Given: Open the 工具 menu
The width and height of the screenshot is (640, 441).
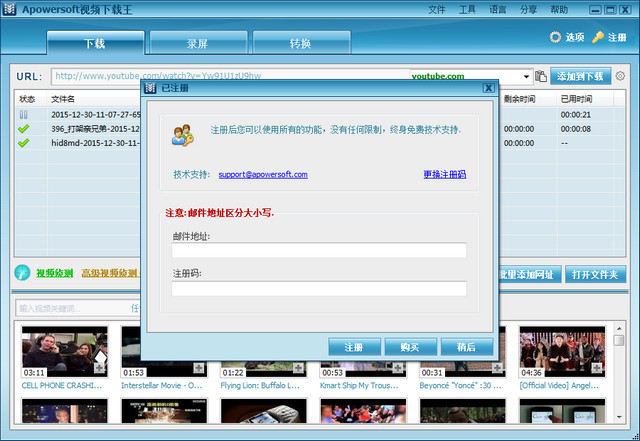Looking at the screenshot, I should (x=467, y=9).
